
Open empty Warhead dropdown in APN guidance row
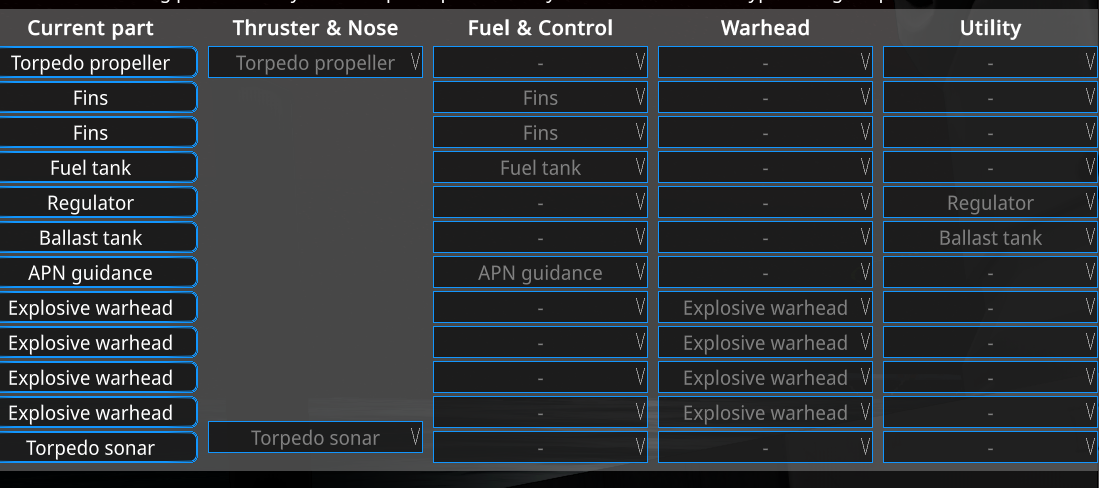pos(765,273)
